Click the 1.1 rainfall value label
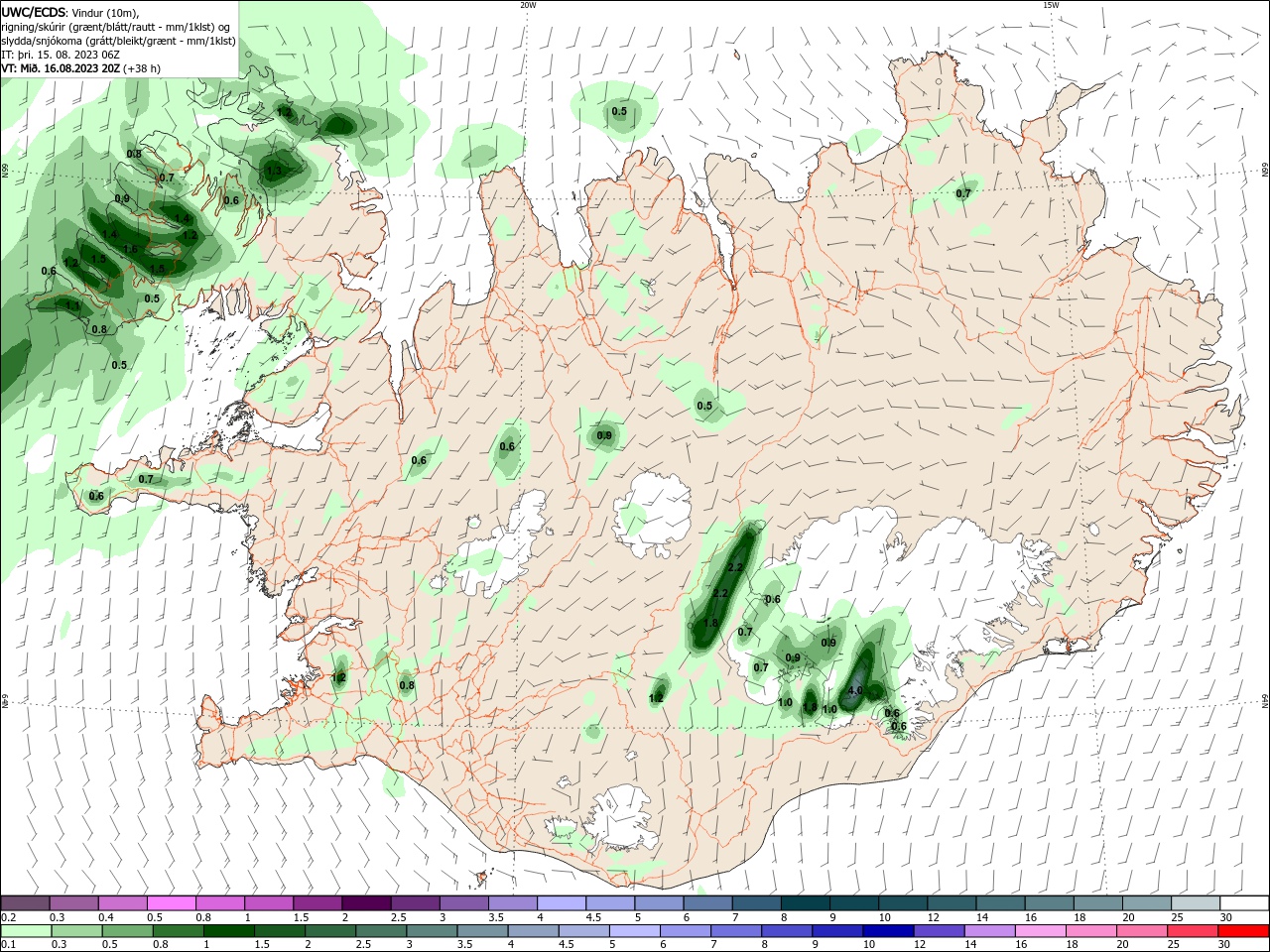This screenshot has width=1270, height=952. 72,306
